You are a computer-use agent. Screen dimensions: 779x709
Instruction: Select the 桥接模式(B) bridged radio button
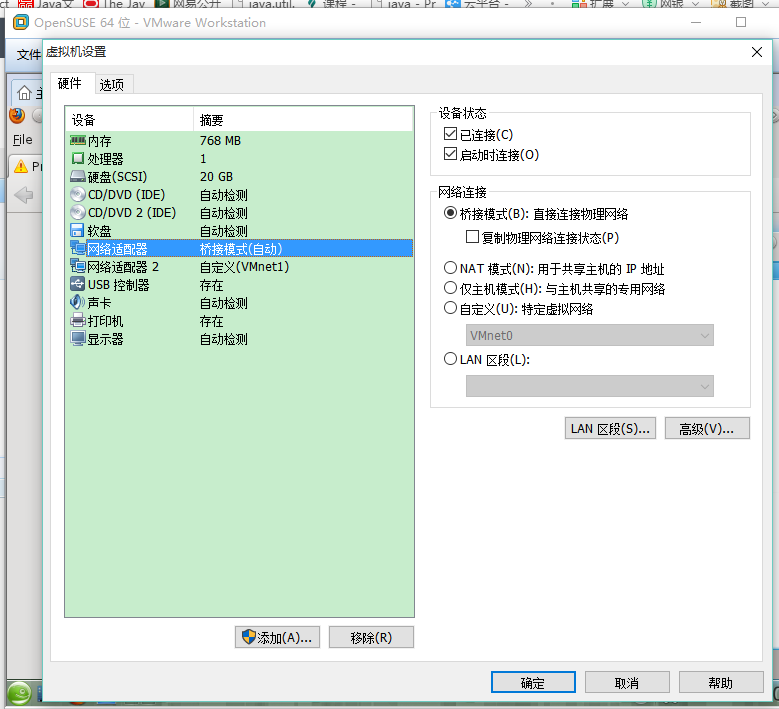pyautogui.click(x=450, y=213)
